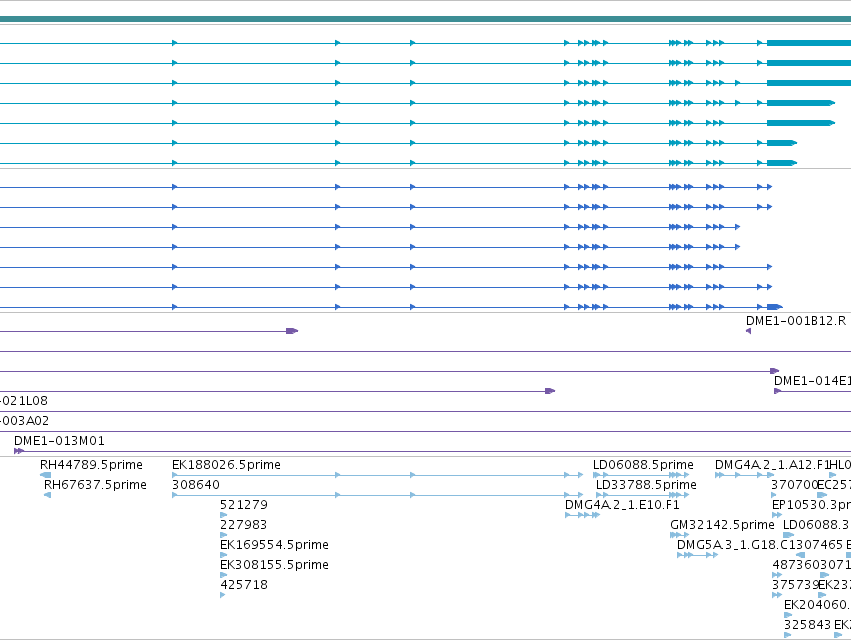Click the 370700 feature label

click(794, 485)
